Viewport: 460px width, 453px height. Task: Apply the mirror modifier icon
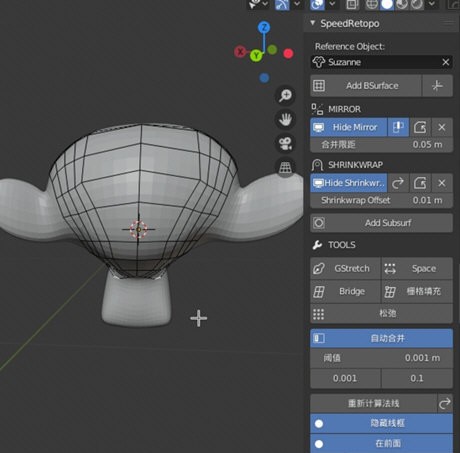coord(420,127)
